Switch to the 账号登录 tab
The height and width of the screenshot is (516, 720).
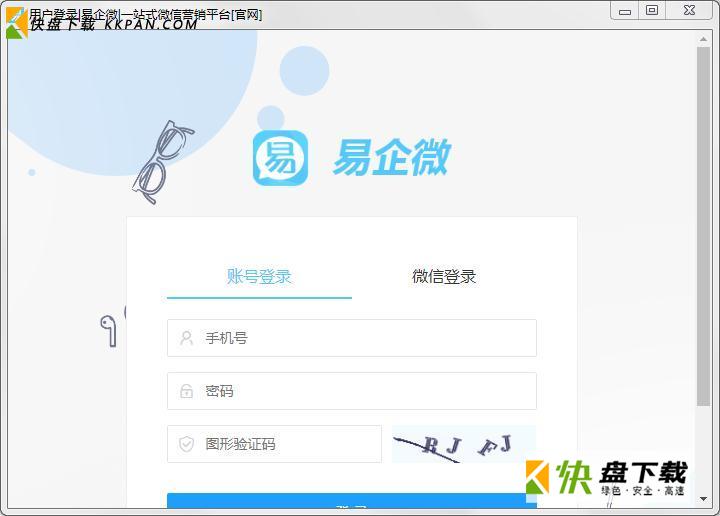[259, 277]
